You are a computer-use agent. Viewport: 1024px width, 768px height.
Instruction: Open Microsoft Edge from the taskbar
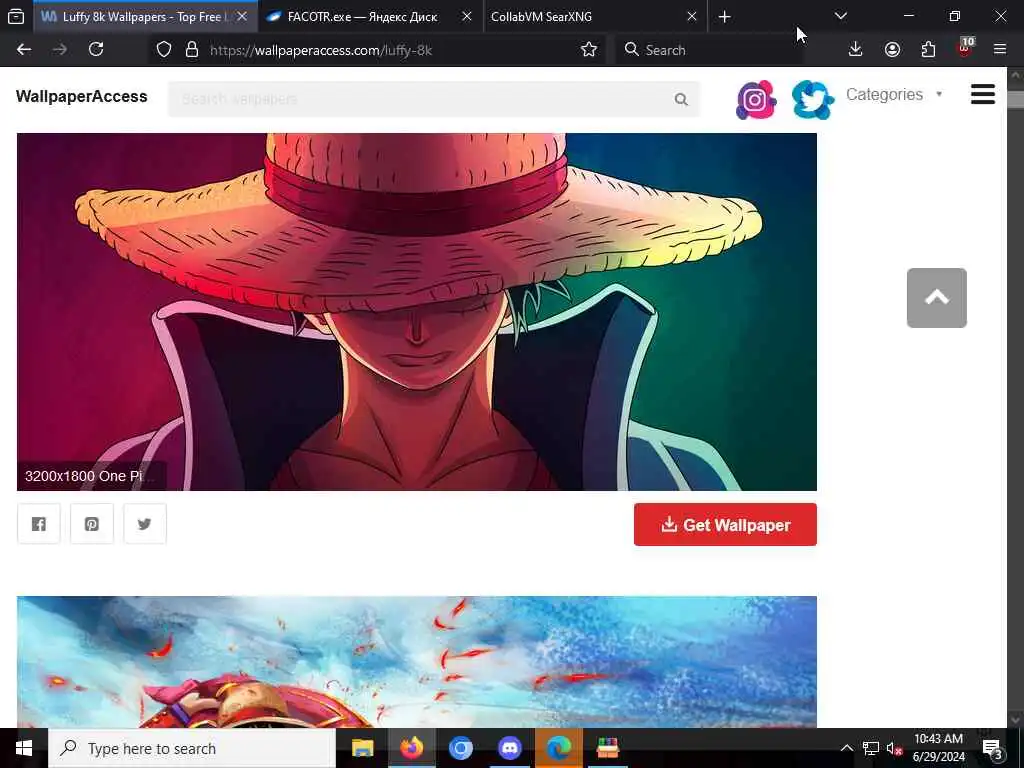tap(558, 748)
